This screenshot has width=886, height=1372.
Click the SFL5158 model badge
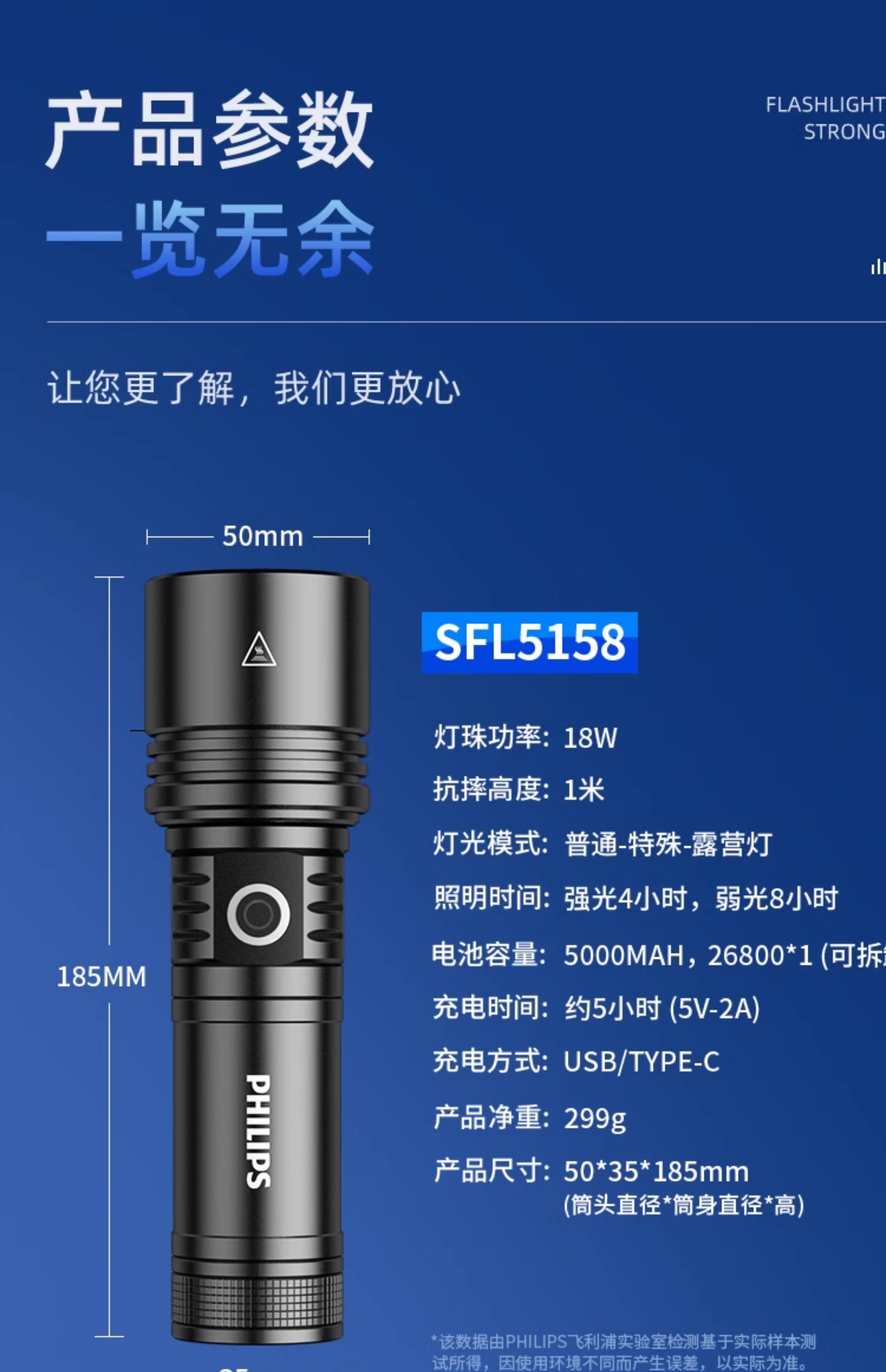529,642
